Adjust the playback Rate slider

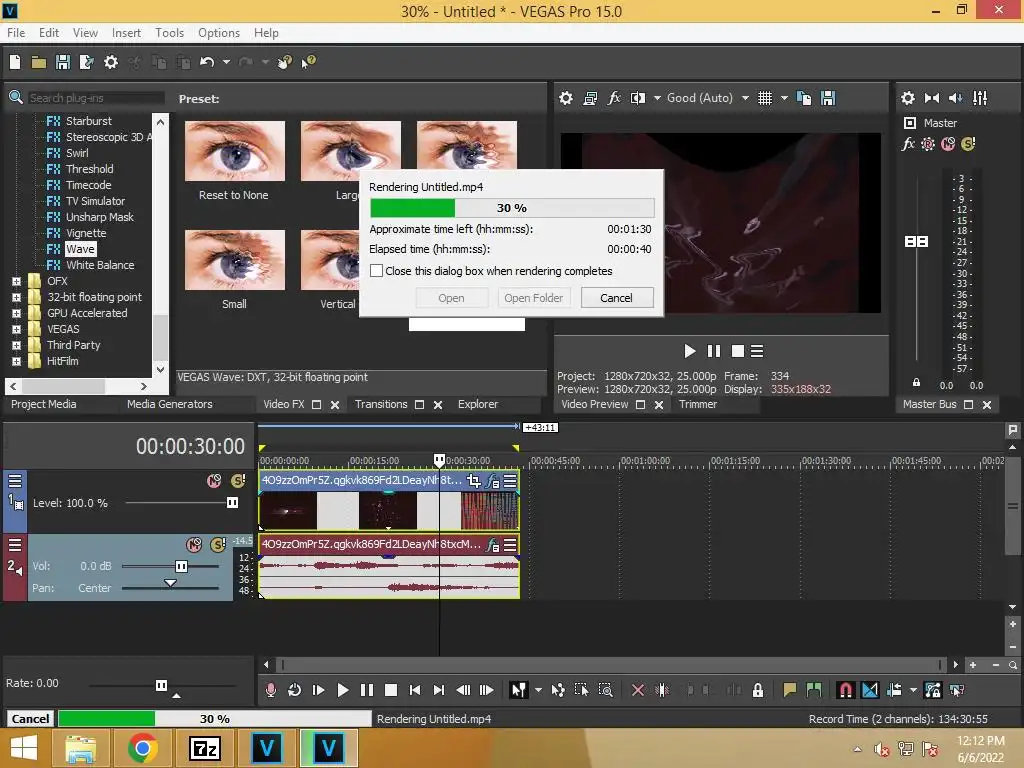161,685
